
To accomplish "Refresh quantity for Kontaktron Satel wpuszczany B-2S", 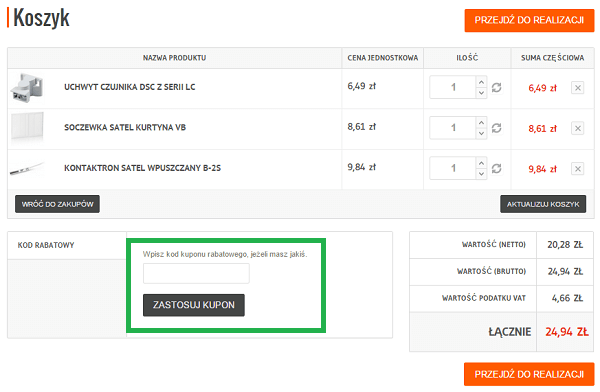I will (x=496, y=168).
